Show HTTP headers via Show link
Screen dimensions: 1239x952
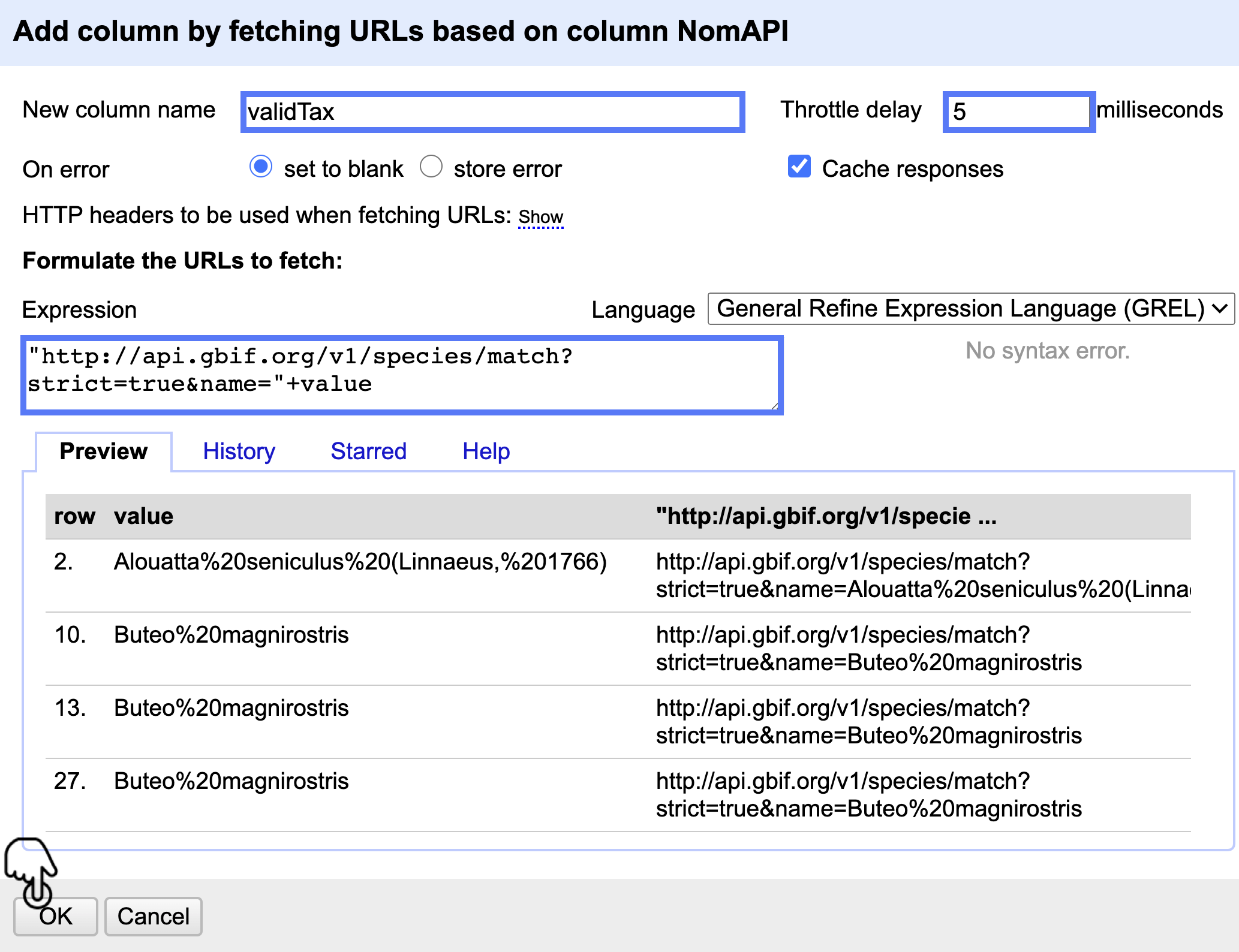tap(540, 216)
